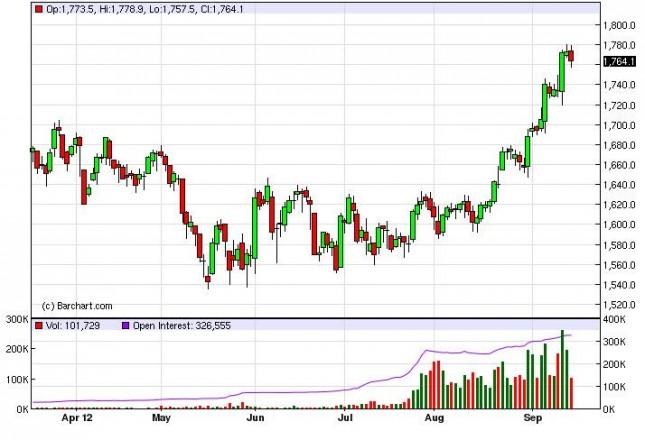The height and width of the screenshot is (440, 645).
Task: Click the purple Open Interest legend swatch
Action: tap(126, 326)
